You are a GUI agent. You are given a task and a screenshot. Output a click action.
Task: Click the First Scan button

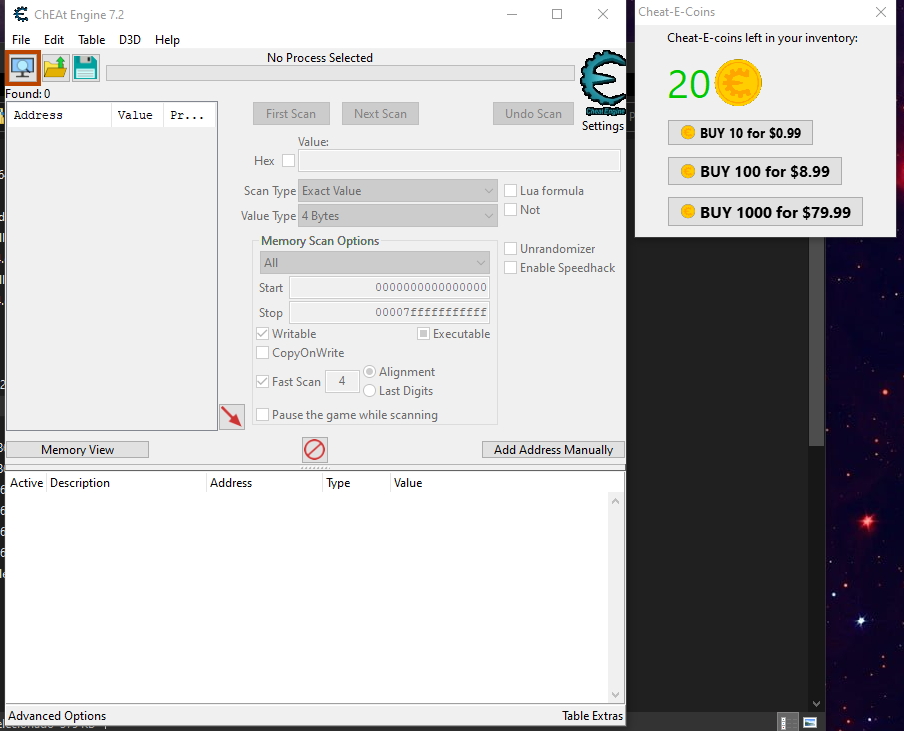tap(291, 114)
